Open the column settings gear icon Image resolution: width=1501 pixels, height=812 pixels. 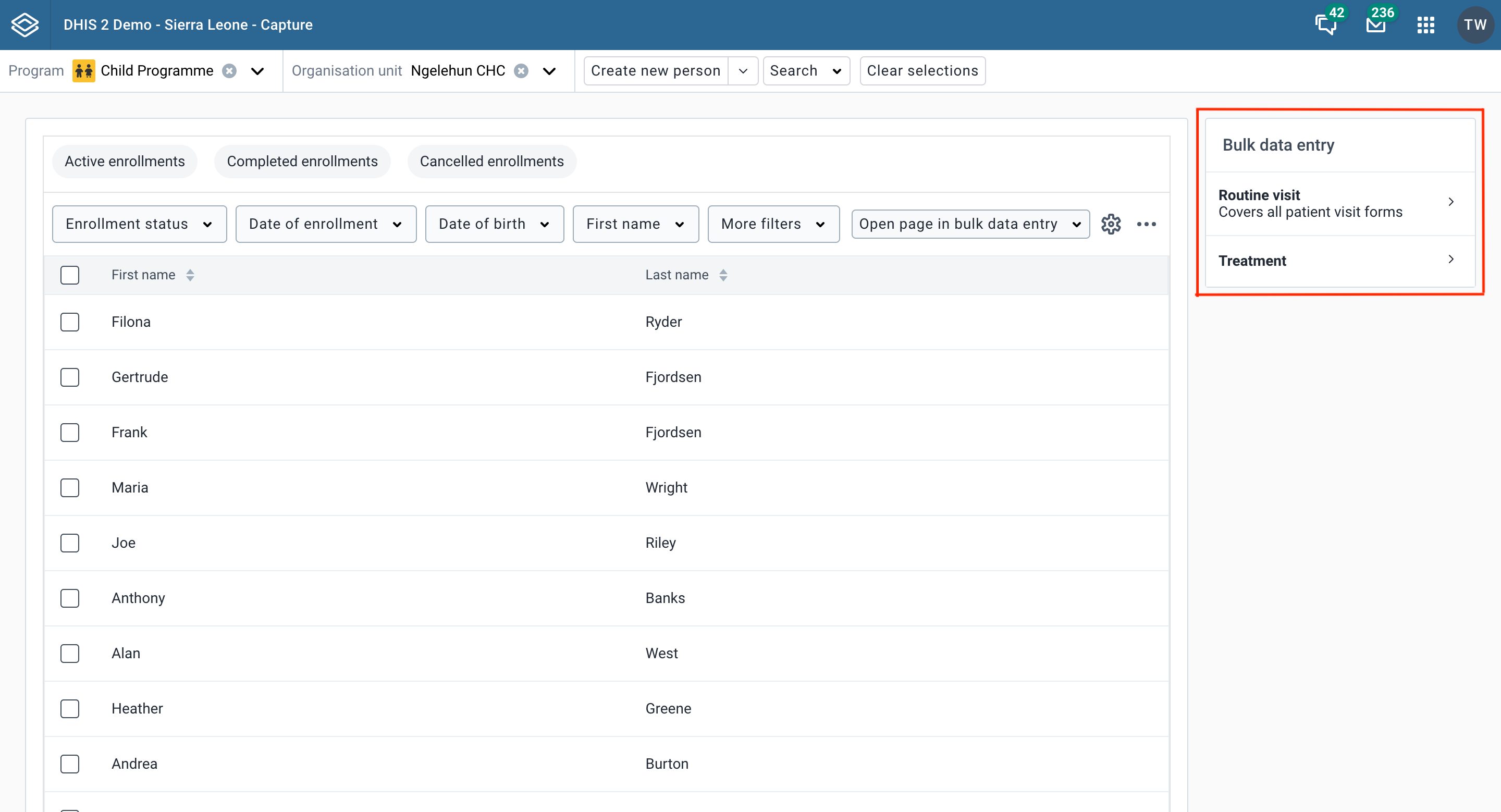pos(1112,224)
